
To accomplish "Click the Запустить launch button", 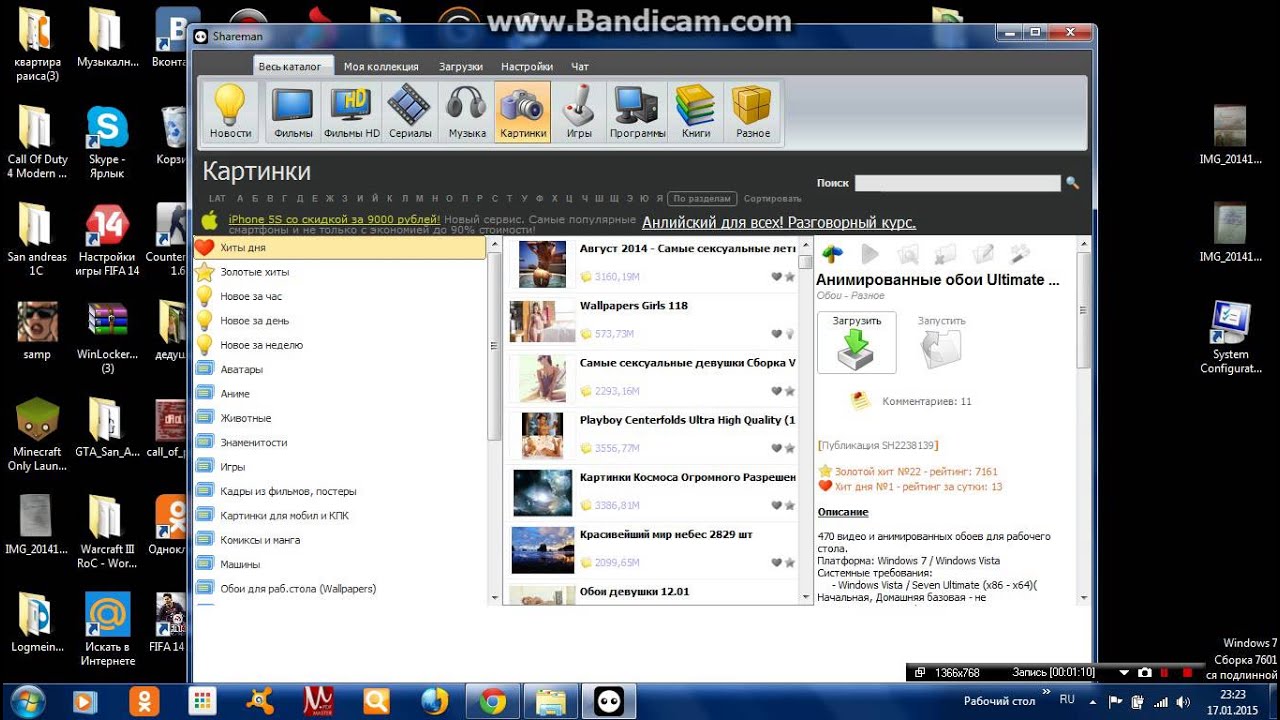I will click(941, 342).
